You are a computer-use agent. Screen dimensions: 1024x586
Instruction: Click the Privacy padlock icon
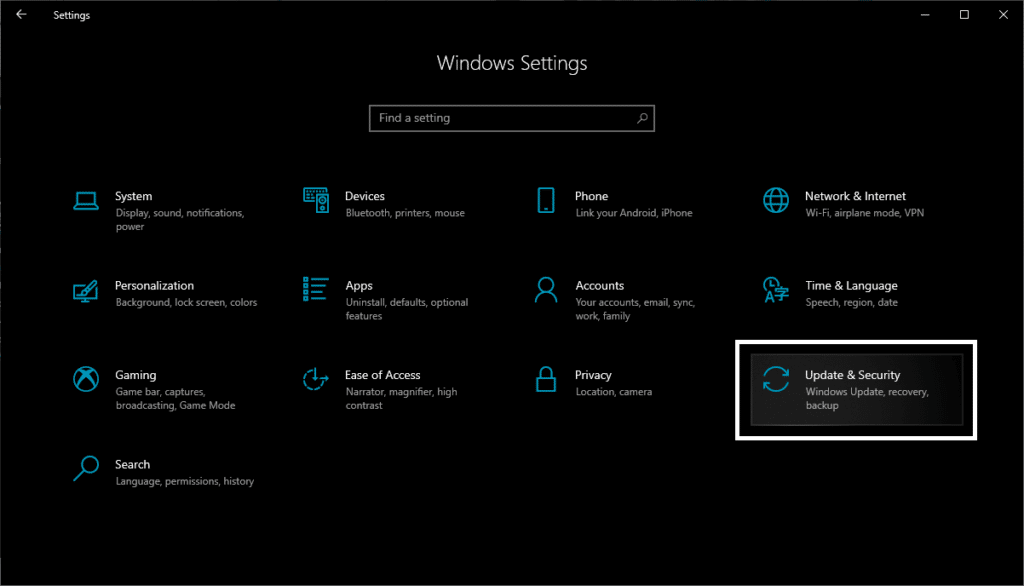(546, 379)
